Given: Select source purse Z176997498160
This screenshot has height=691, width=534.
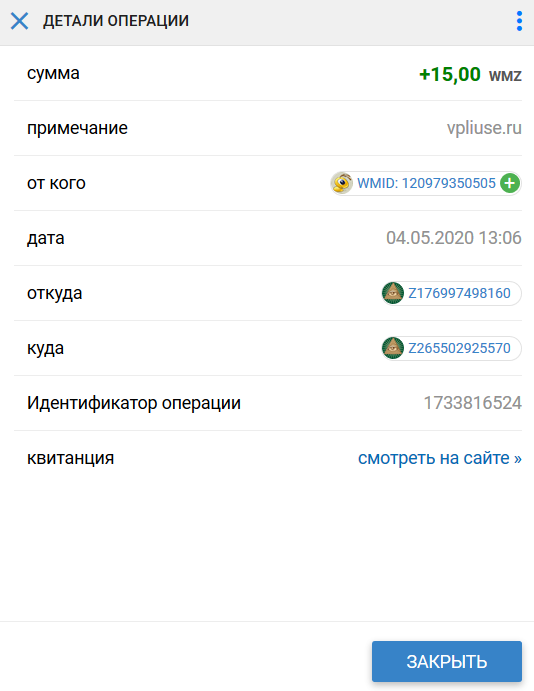Looking at the screenshot, I should point(459,293).
